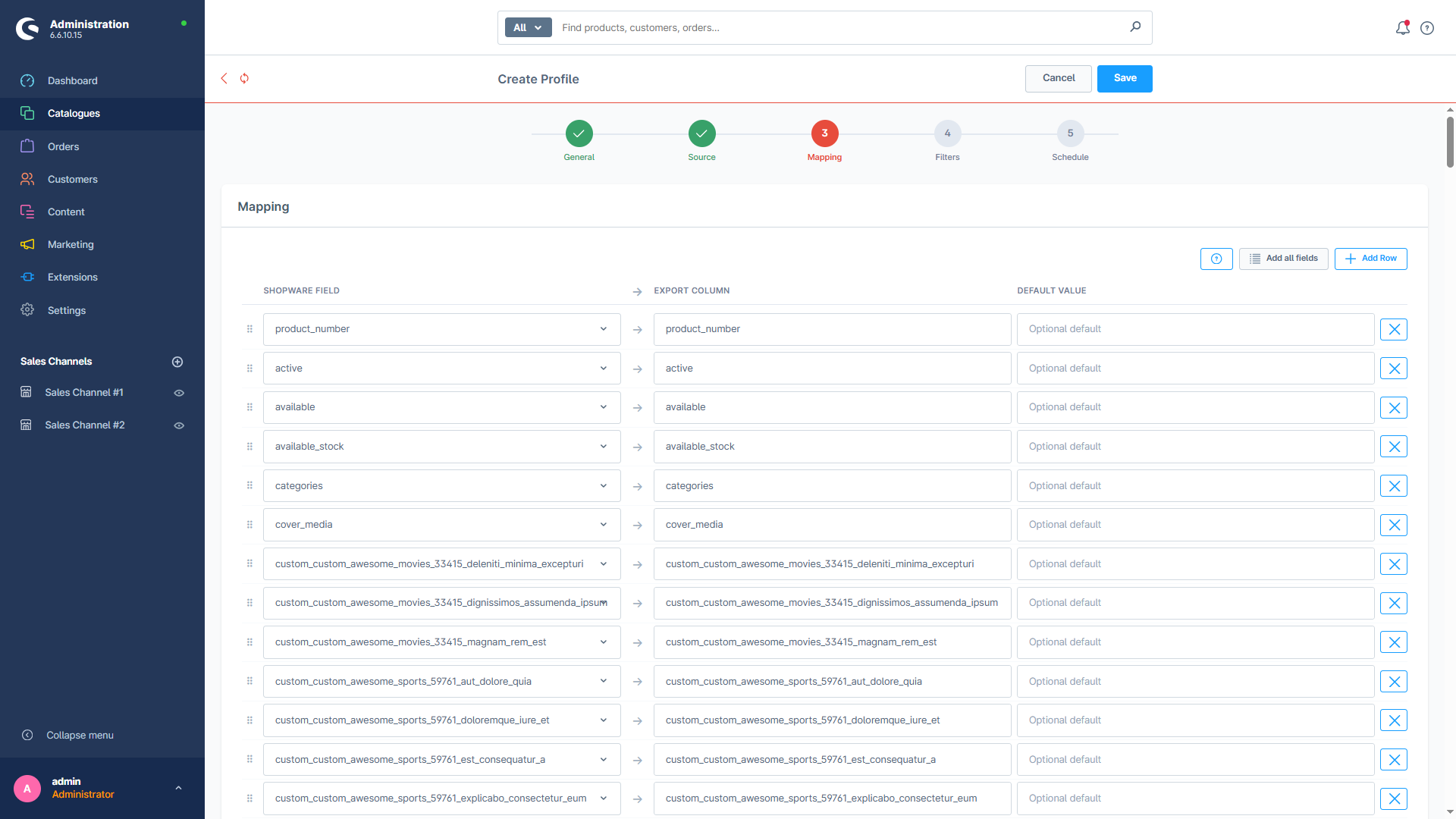
Task: Expand the admin user menu chevron
Action: tap(178, 788)
